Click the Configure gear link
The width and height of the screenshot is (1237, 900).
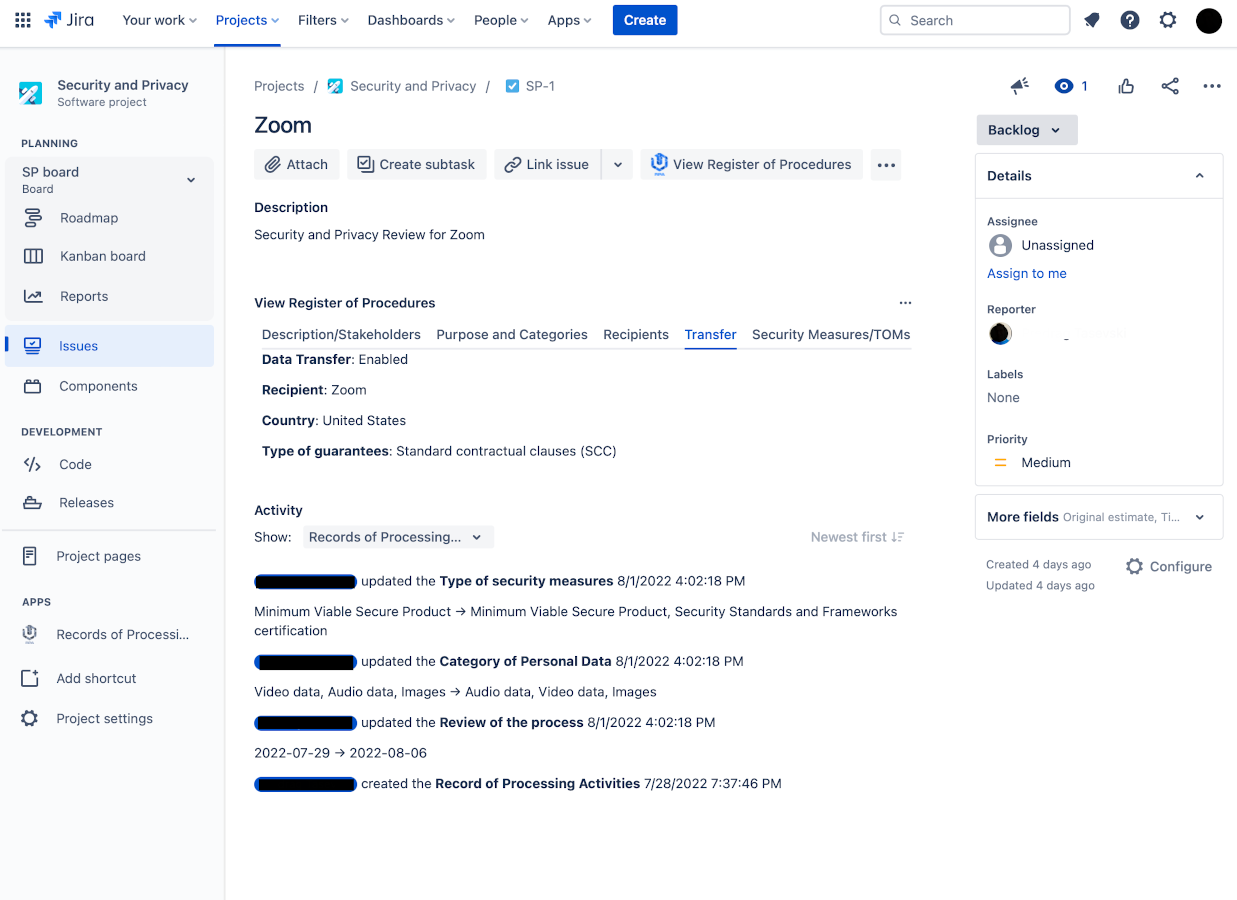pos(1168,566)
